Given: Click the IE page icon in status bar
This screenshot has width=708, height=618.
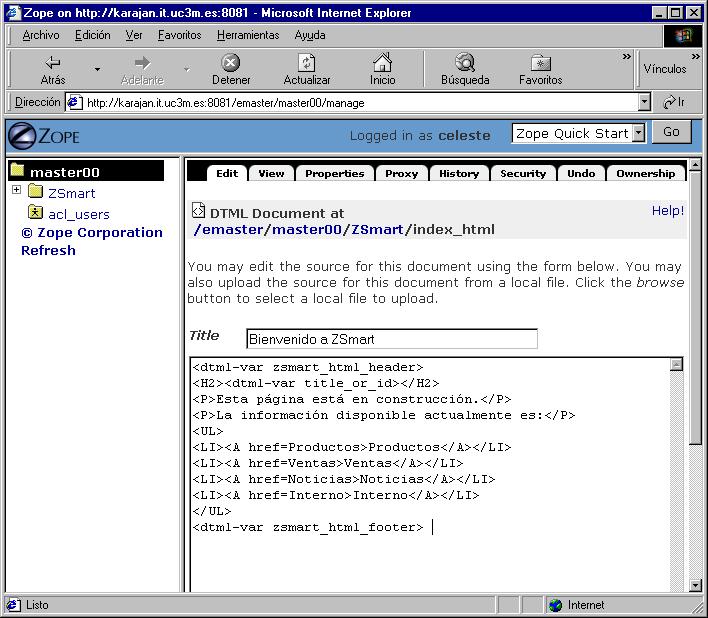Looking at the screenshot, I should pos(14,605).
